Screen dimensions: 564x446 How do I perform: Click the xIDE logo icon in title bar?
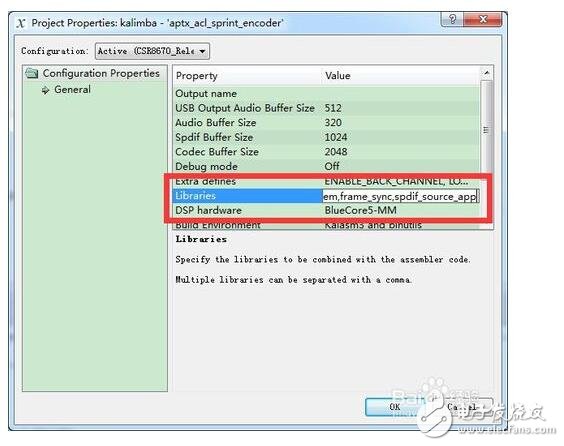click(21, 23)
